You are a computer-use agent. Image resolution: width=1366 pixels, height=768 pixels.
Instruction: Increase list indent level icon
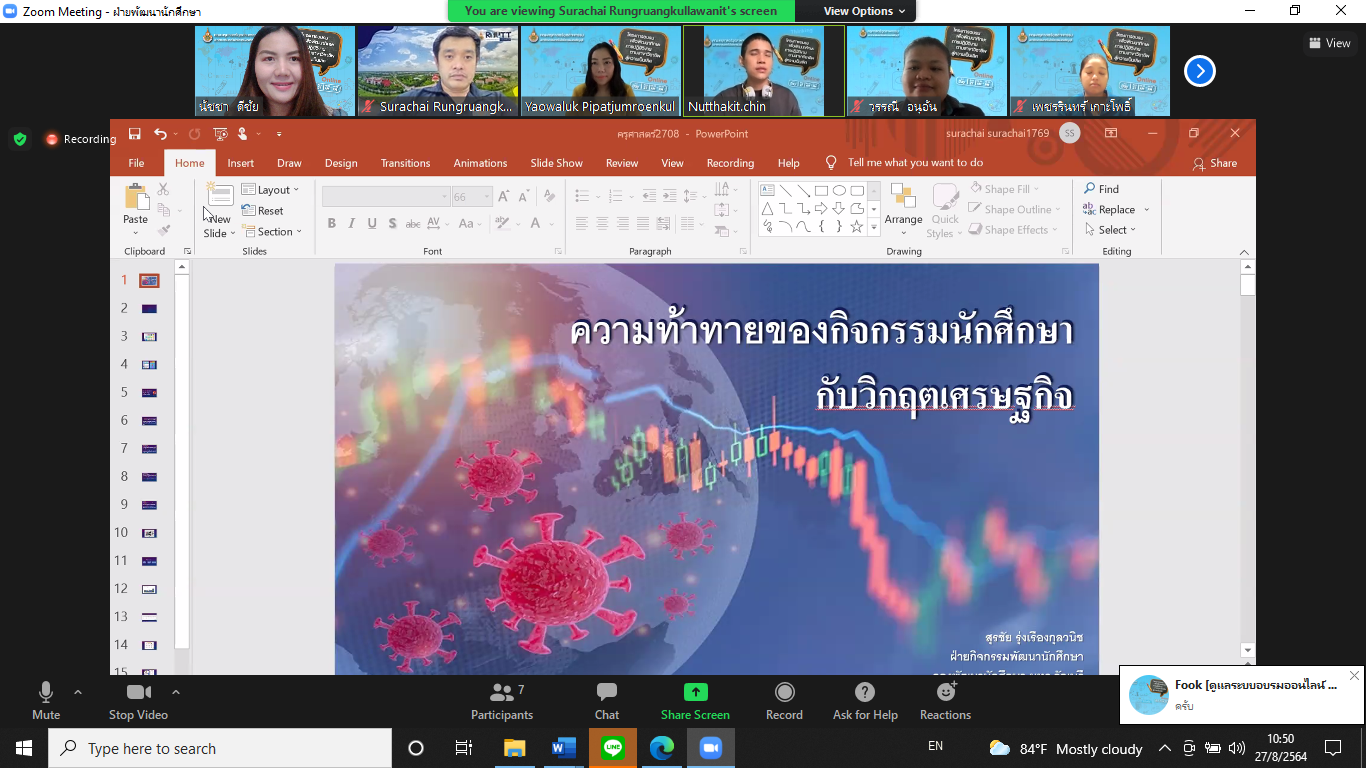[670, 196]
